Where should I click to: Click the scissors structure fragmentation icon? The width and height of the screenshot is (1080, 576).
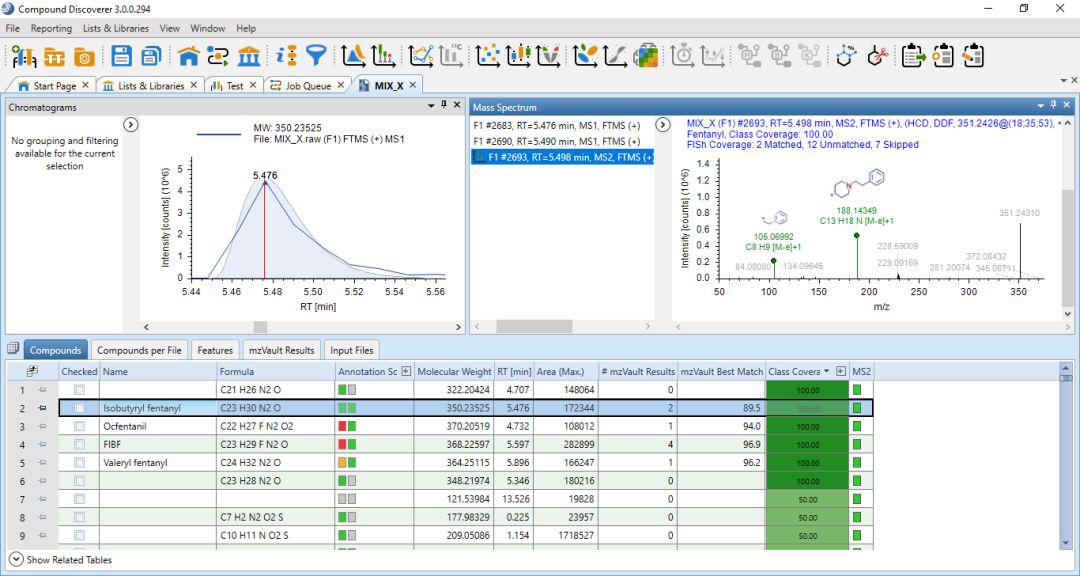878,56
